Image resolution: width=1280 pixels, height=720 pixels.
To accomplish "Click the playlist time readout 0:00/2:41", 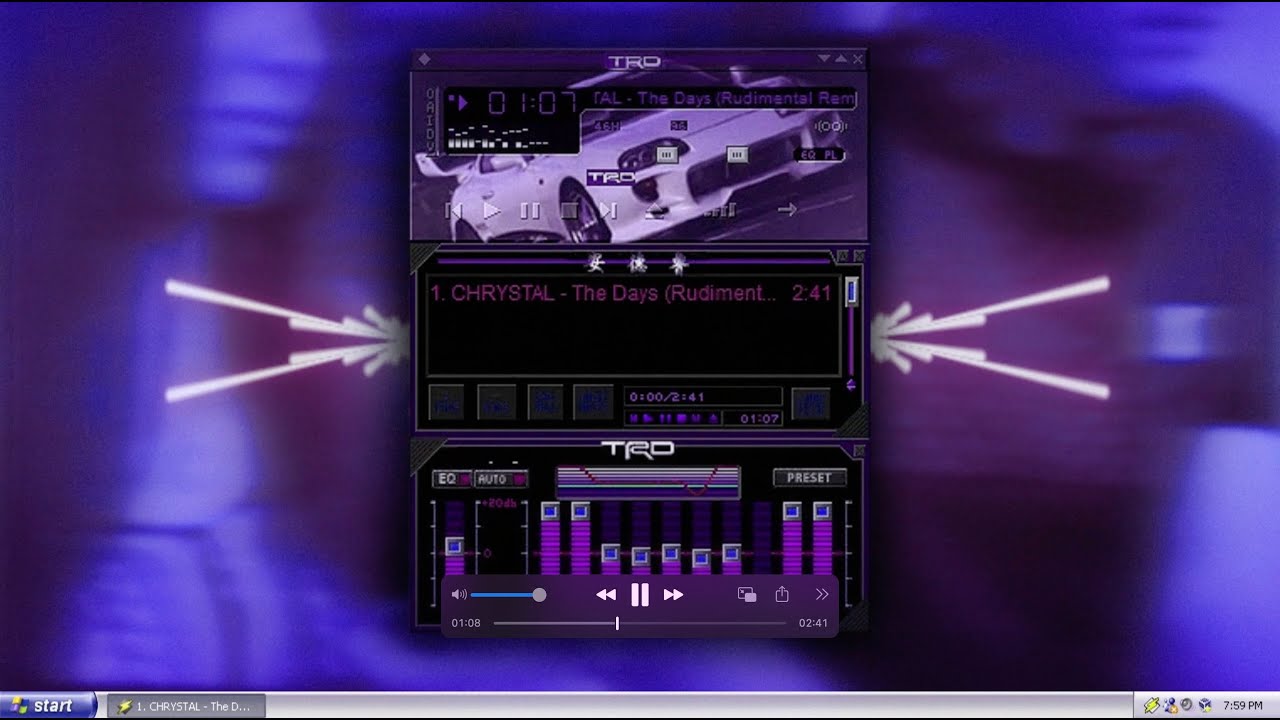I will coord(667,397).
